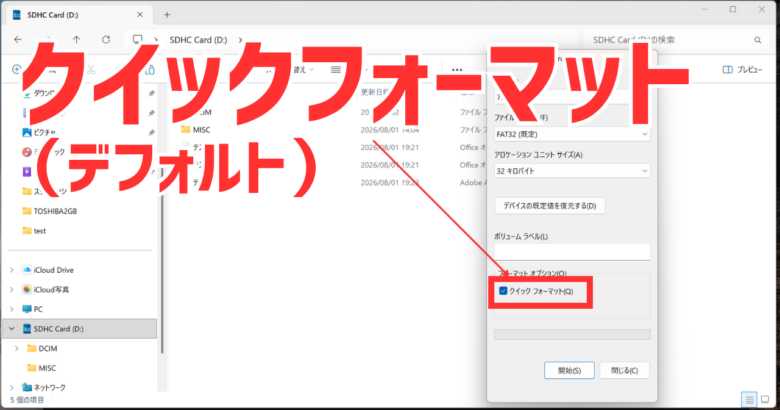Click the format progress bar
Screen dimensions: 780x410
[572, 334]
